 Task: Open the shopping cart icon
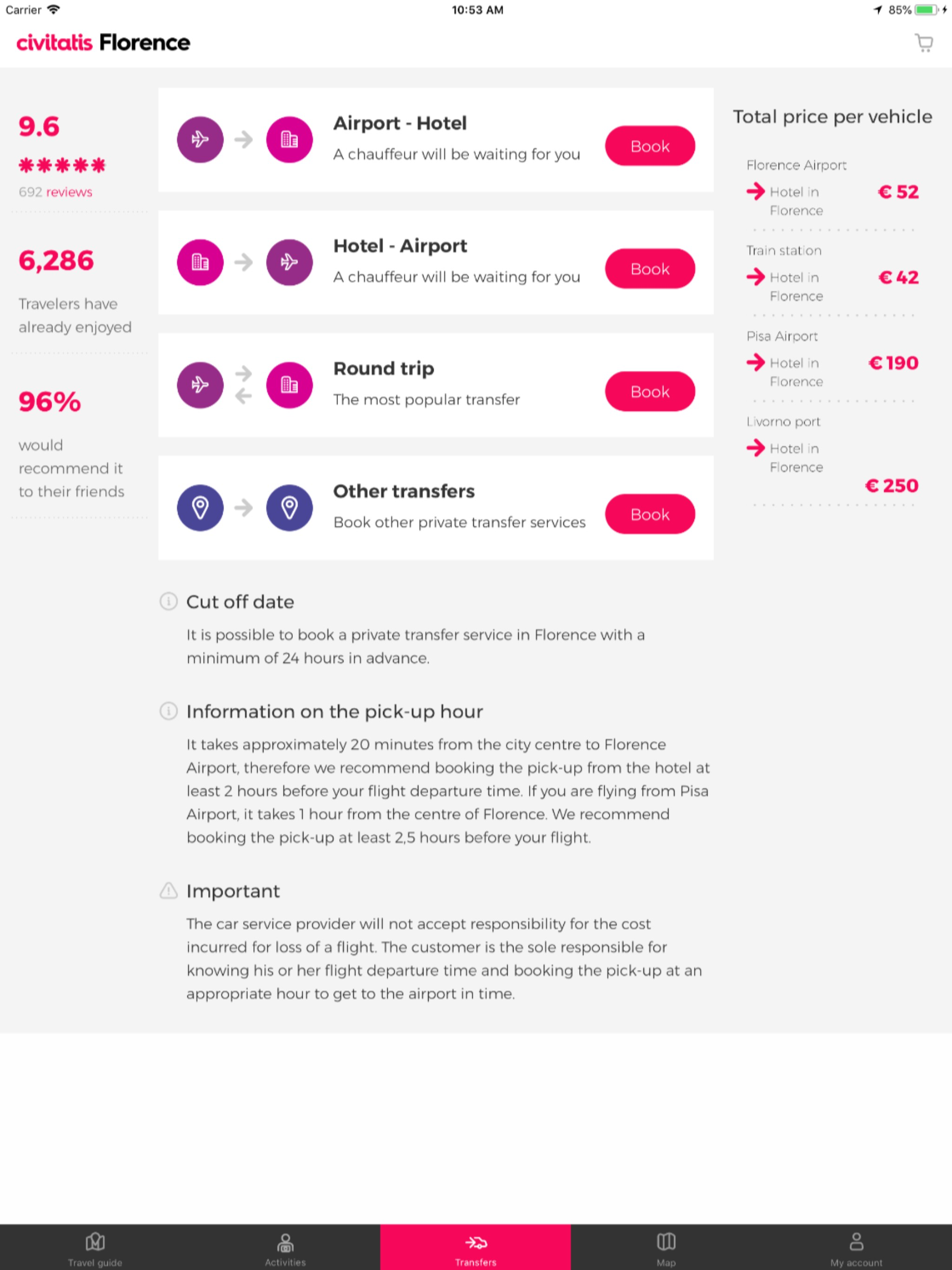point(924,42)
